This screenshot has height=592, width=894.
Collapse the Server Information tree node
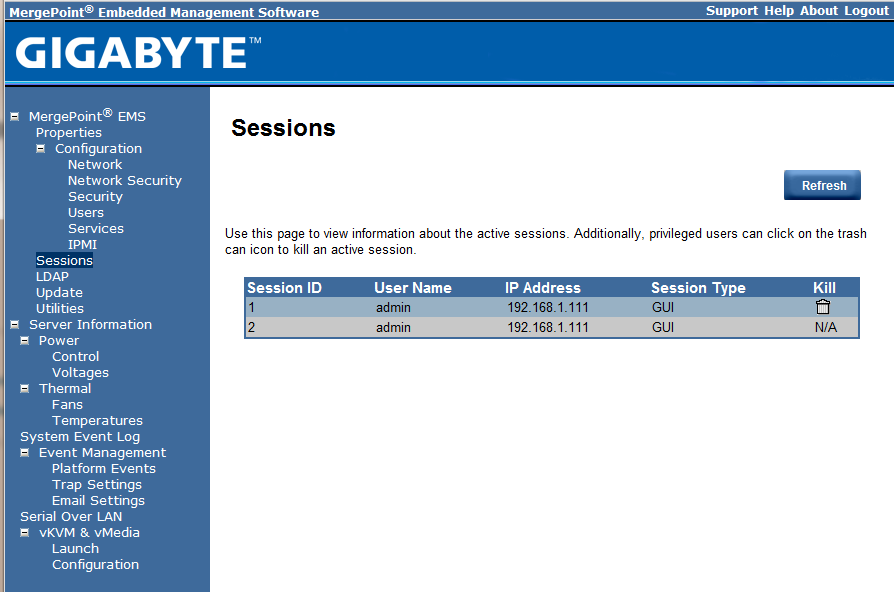pos(15,325)
